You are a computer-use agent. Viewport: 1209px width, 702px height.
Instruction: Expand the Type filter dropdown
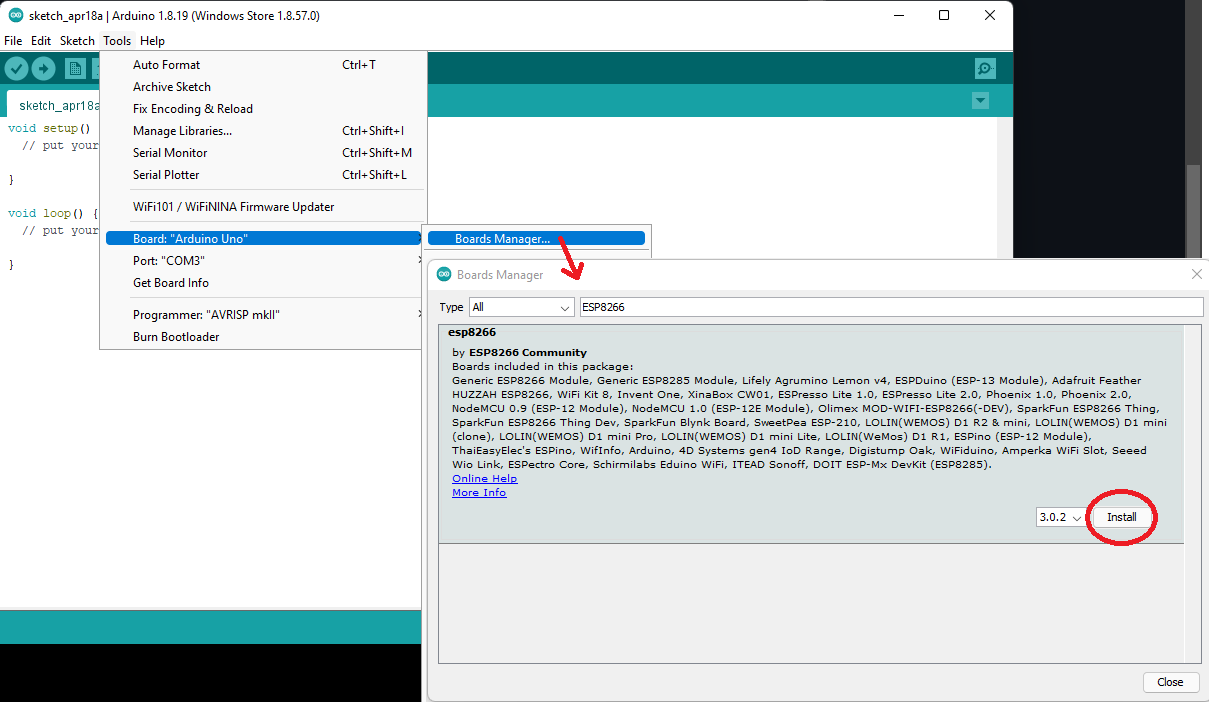click(521, 307)
